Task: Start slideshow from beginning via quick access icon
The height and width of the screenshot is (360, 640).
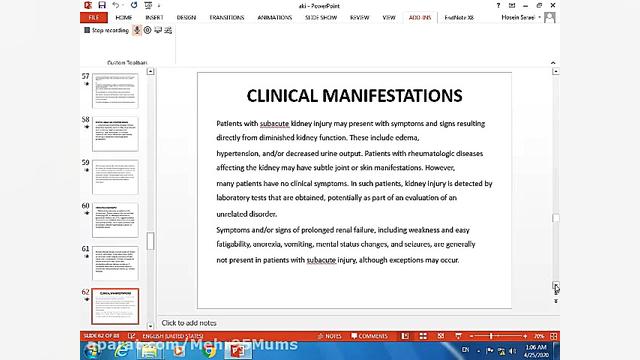Action: point(148,5)
